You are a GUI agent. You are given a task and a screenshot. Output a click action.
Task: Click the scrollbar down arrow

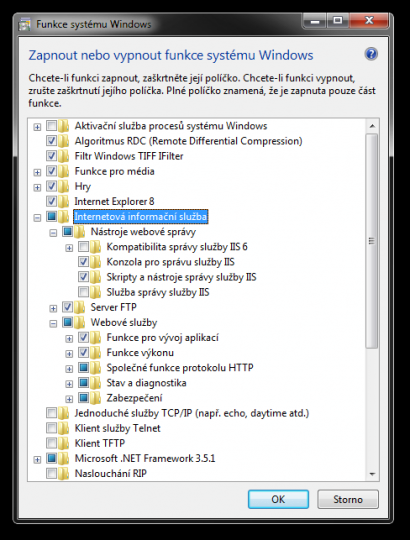point(372,474)
